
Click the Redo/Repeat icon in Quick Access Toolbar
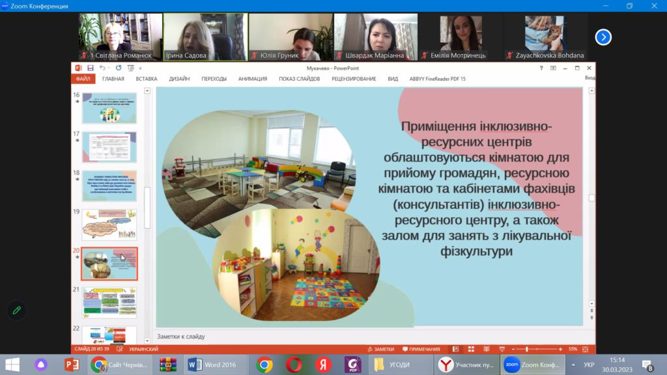(x=118, y=68)
